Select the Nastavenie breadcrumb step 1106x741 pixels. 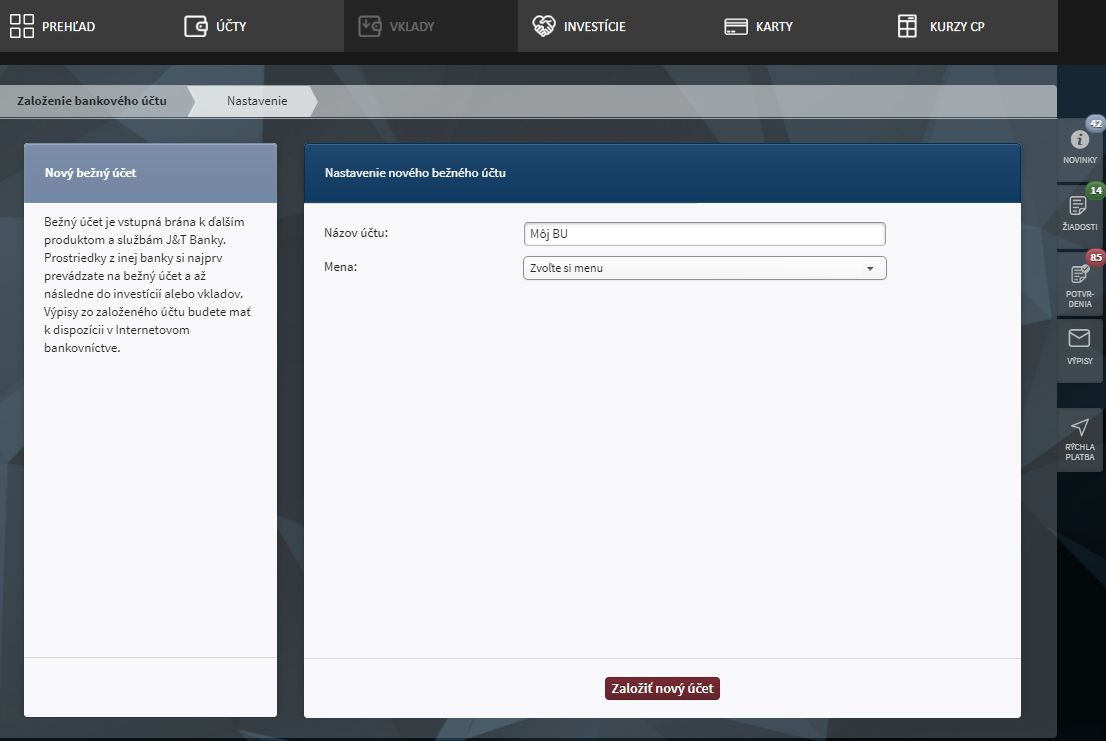coord(257,101)
